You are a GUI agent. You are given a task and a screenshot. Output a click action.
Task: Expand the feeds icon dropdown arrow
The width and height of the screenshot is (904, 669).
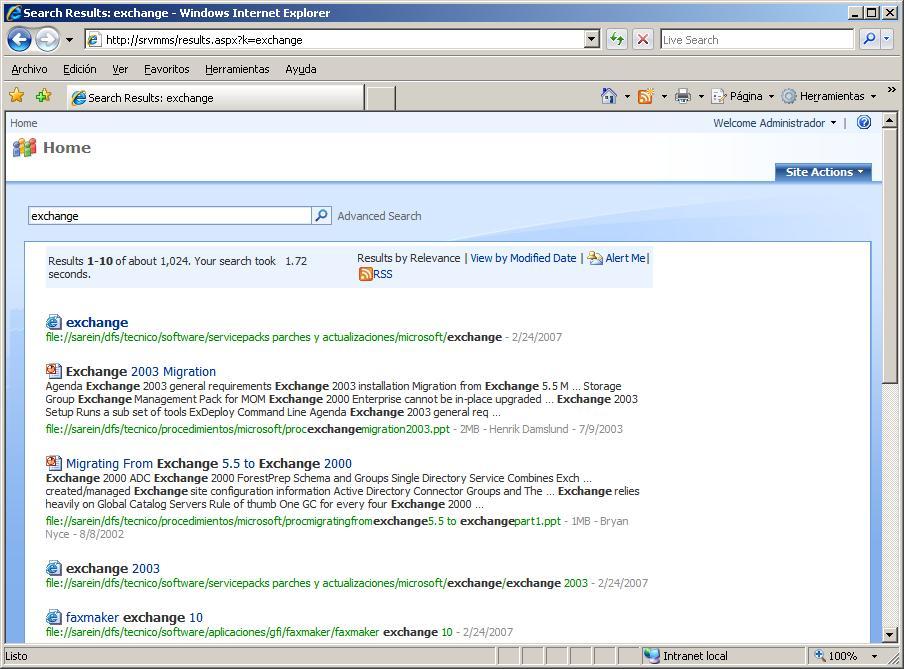tap(664, 96)
